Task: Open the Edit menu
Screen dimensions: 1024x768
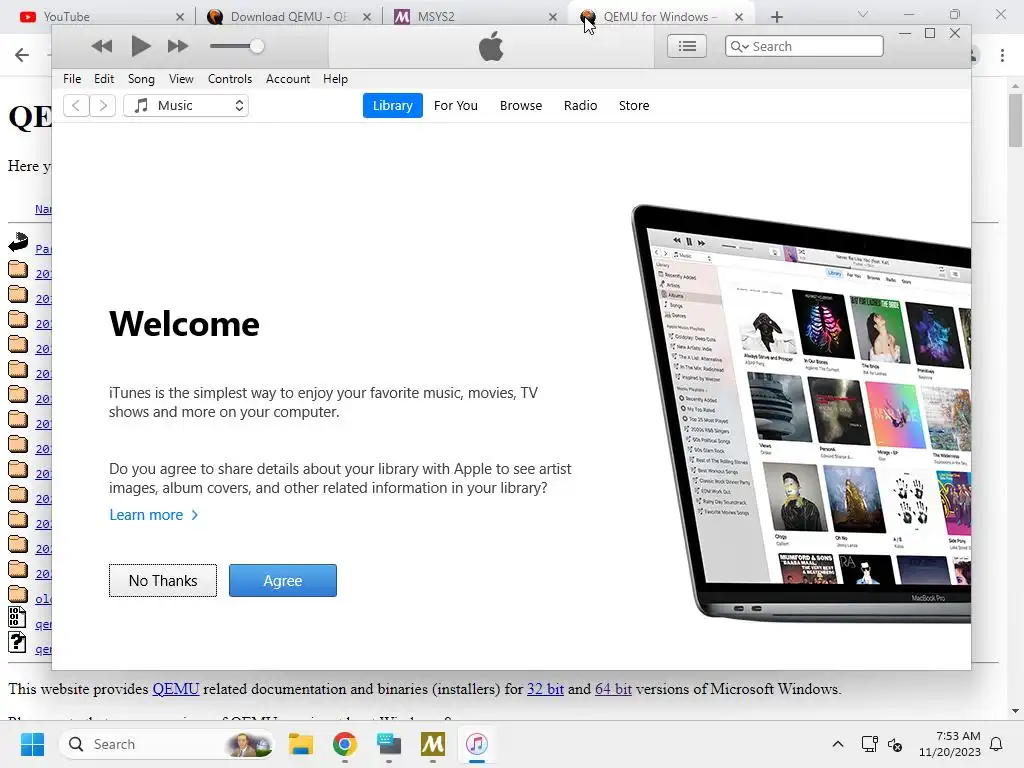Action: click(x=104, y=79)
